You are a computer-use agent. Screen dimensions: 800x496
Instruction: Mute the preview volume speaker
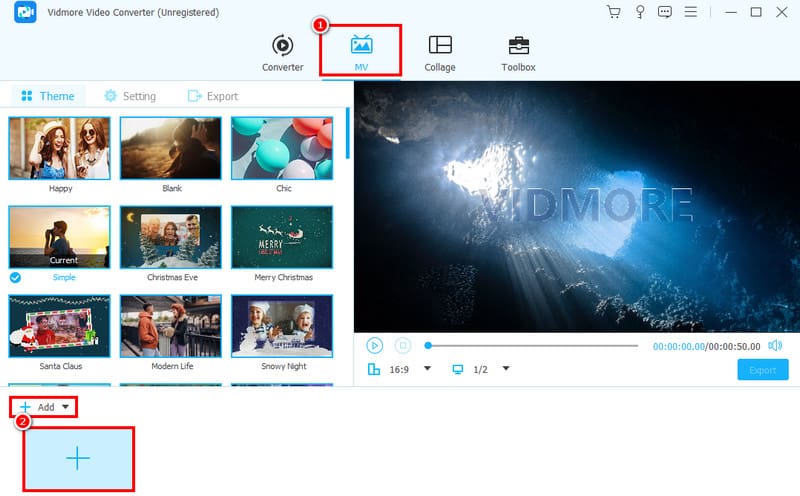[x=776, y=345]
